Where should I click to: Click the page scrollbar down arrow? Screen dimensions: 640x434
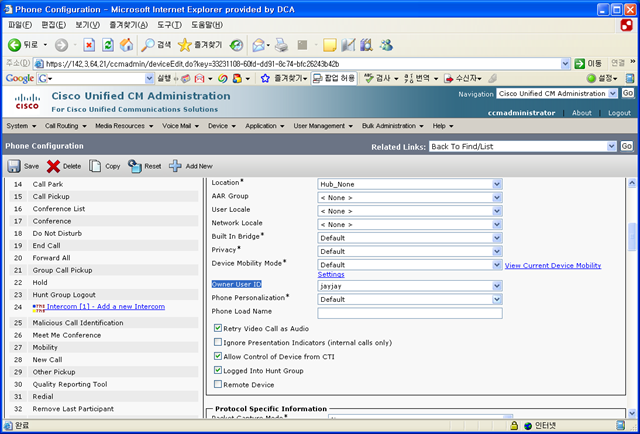click(632, 413)
